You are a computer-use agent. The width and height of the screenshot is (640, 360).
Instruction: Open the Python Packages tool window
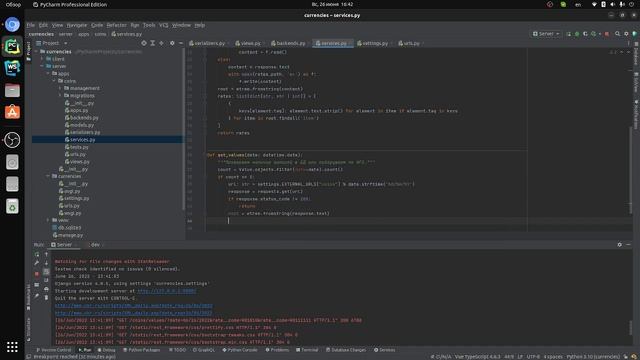click(x=142, y=350)
